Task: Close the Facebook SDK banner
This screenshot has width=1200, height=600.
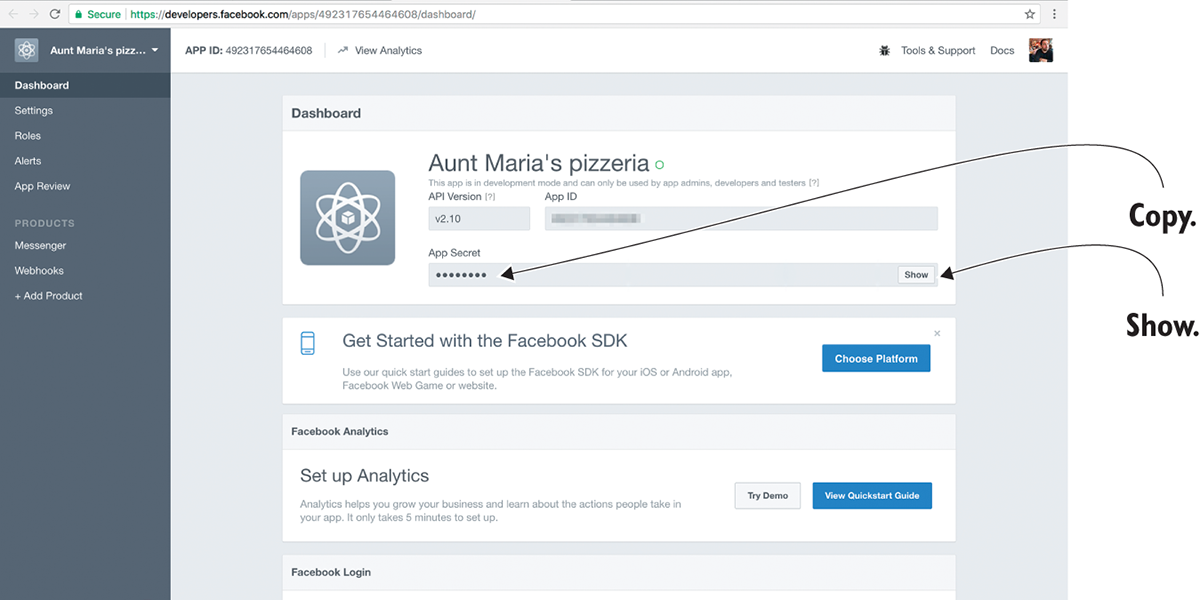Action: click(x=937, y=333)
